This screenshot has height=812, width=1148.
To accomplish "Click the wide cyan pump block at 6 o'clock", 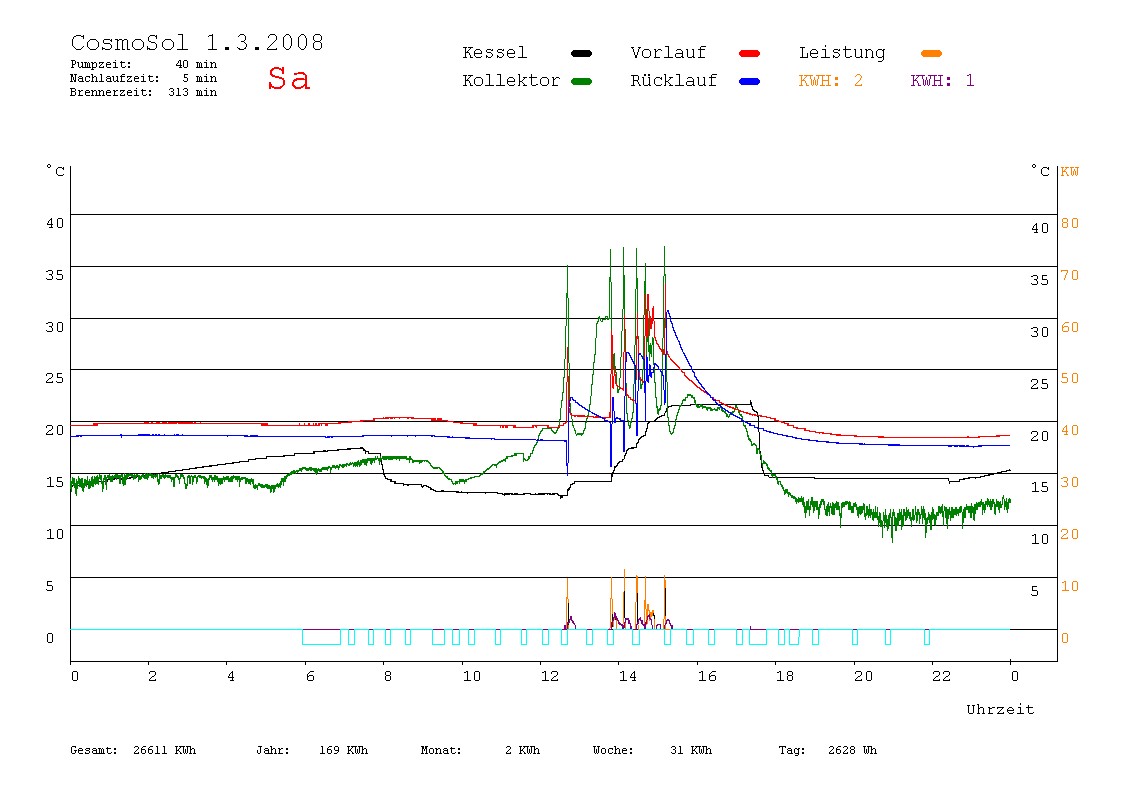I will tap(321, 637).
